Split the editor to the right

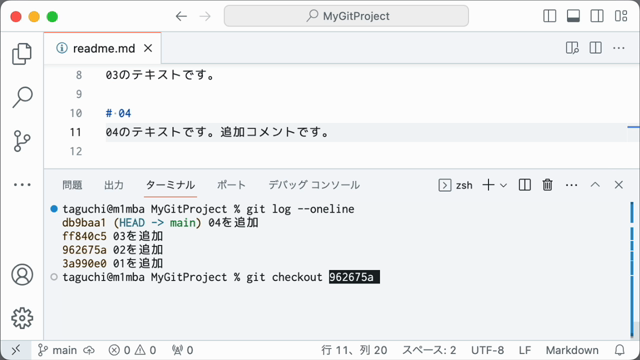(x=596, y=48)
